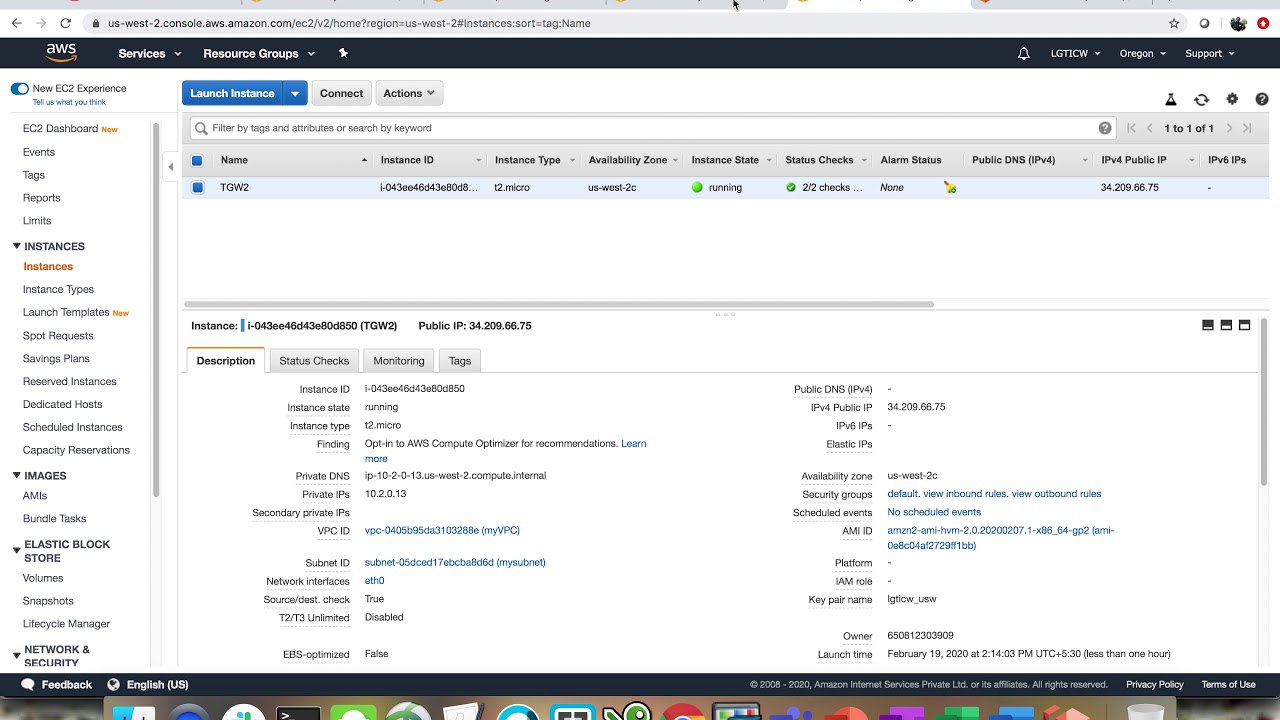Screen dimensions: 1280x720
Task: Click view outbound rules link
Action: coord(1056,494)
